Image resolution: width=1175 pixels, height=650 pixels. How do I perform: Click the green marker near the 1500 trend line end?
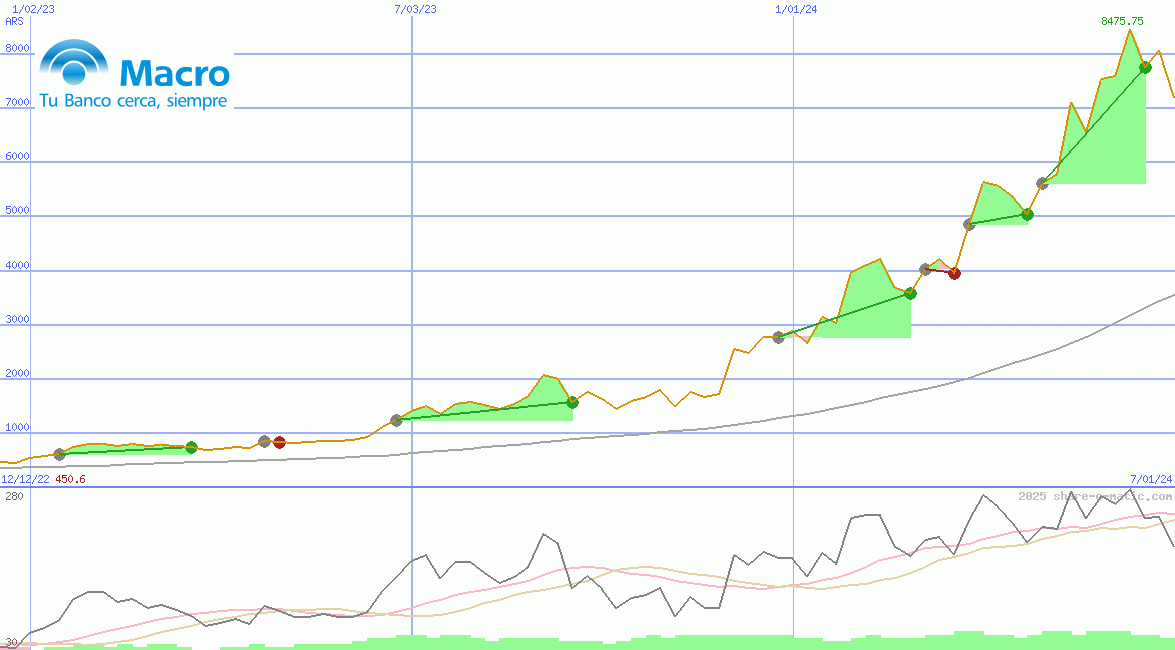tap(572, 403)
